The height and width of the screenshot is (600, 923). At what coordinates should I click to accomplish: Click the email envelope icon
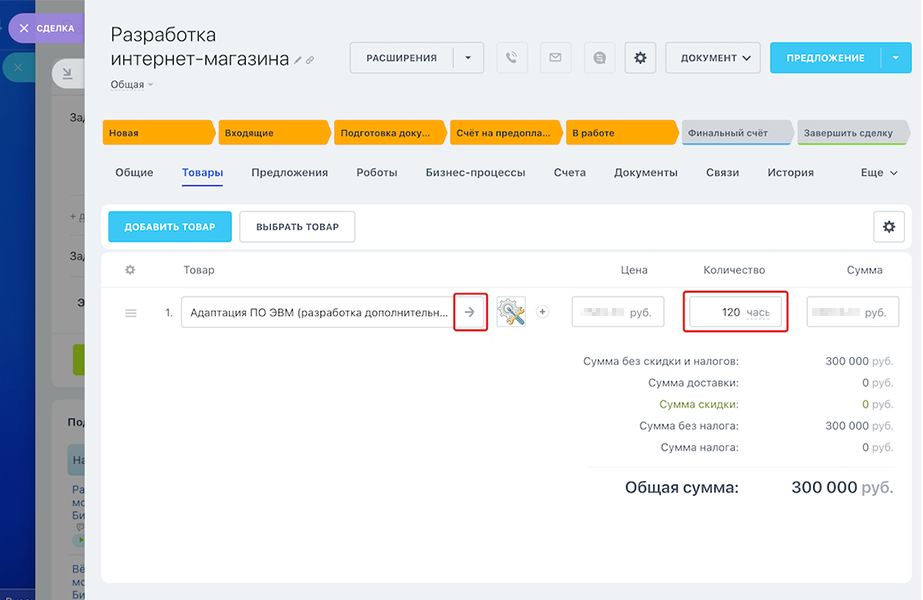tap(556, 58)
